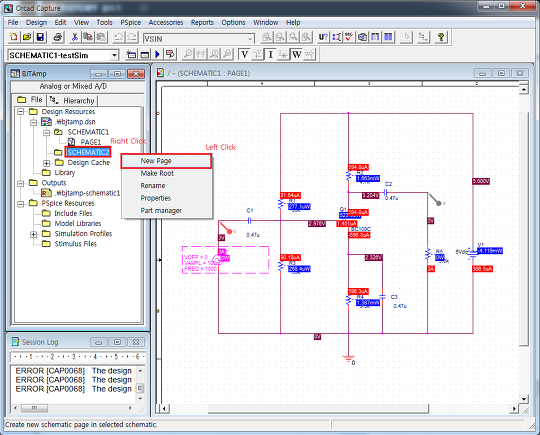The image size is (540, 435).
Task: Click the Copy toolbar icon
Action: 88,37
